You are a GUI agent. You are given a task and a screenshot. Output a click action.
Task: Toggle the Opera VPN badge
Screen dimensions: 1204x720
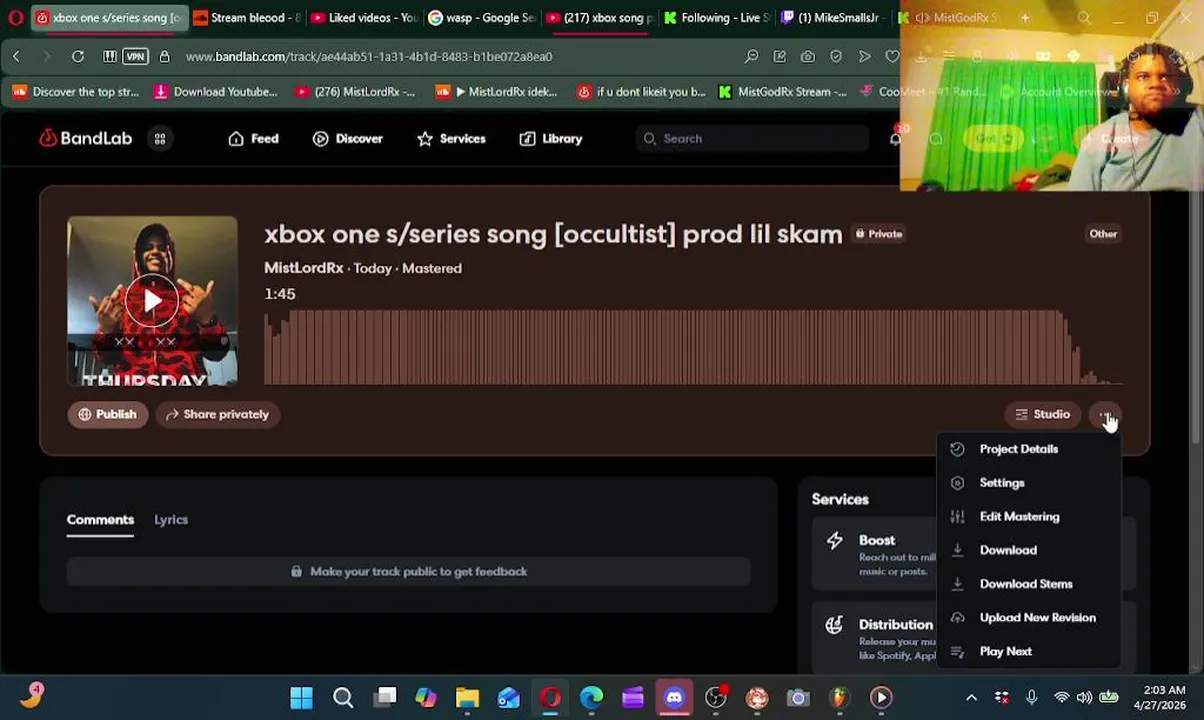tap(136, 57)
